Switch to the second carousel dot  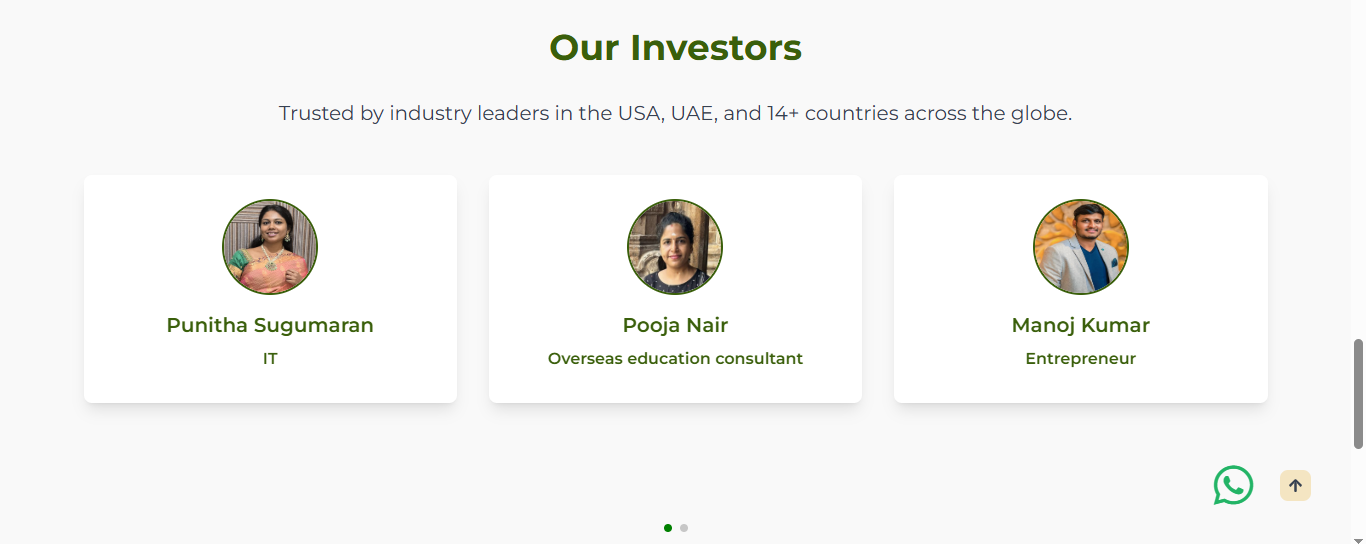(x=684, y=528)
